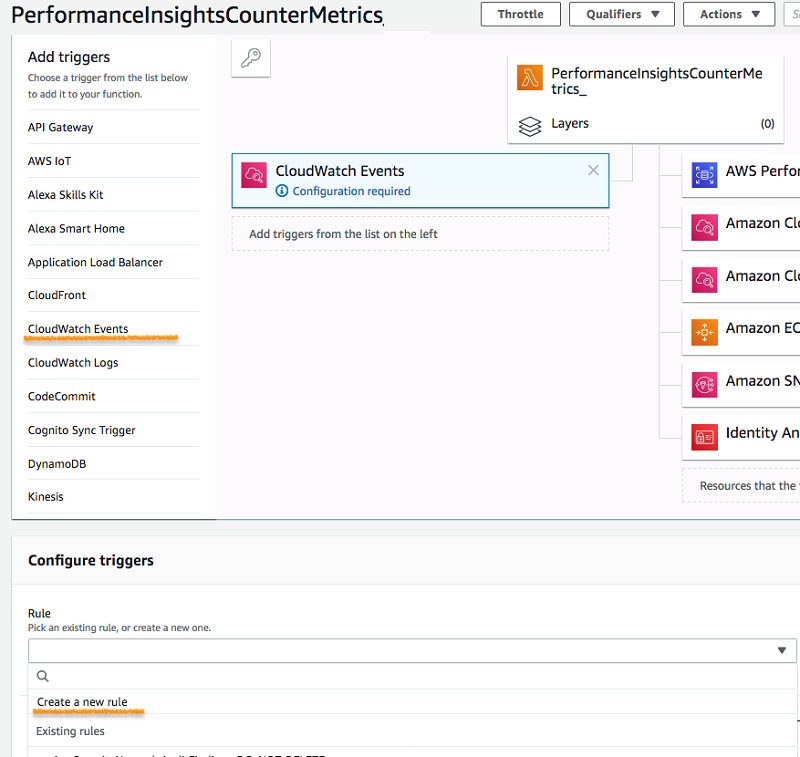
Task: Click the Lambda function orange icon
Action: coord(530,78)
